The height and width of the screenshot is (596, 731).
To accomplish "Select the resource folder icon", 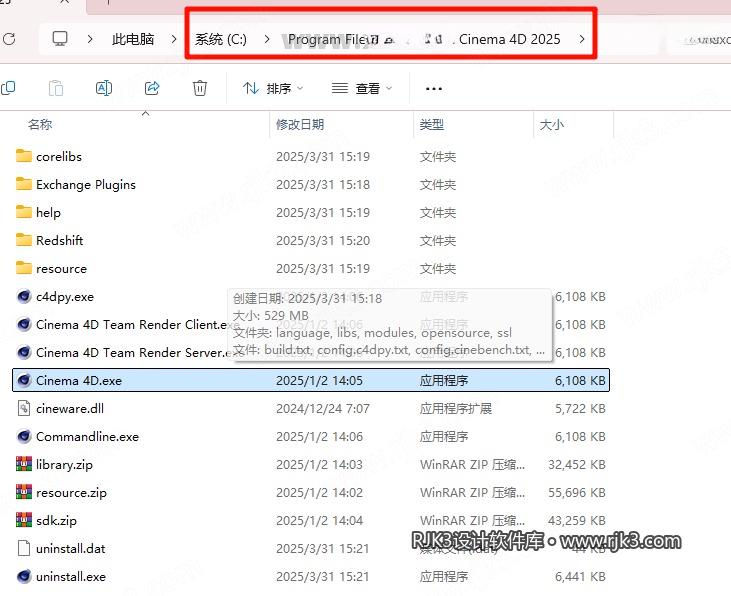I will (24, 268).
